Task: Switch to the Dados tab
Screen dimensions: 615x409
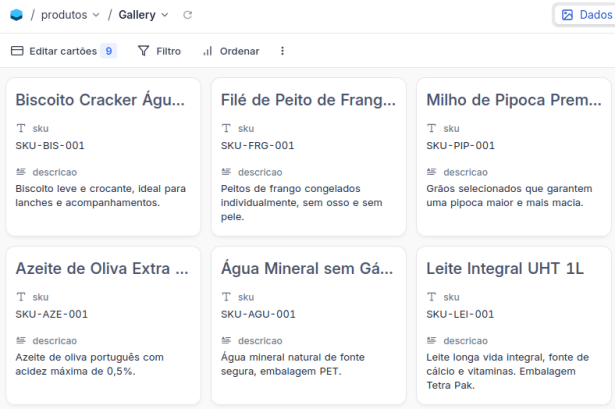Action: pos(586,15)
